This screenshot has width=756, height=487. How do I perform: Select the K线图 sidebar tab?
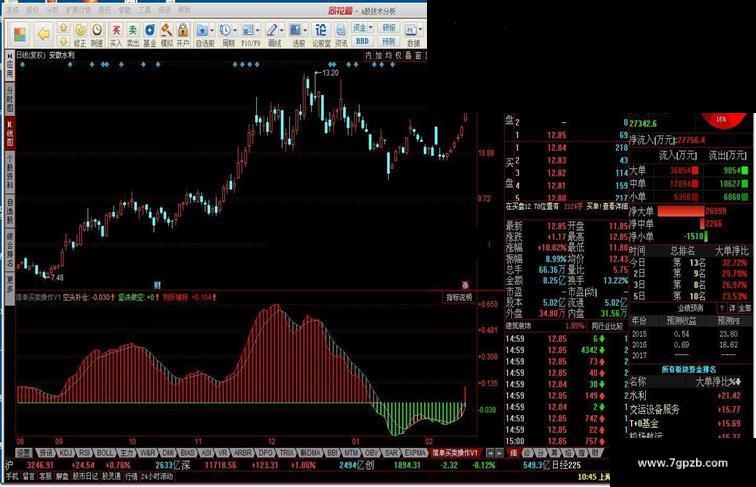pos(10,133)
